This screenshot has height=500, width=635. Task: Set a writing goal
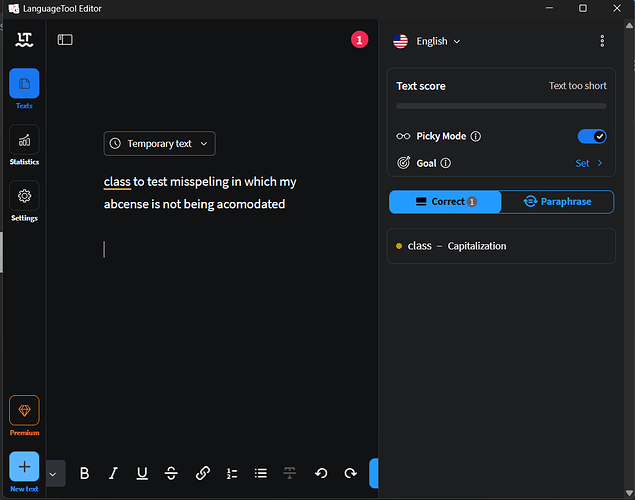(589, 163)
